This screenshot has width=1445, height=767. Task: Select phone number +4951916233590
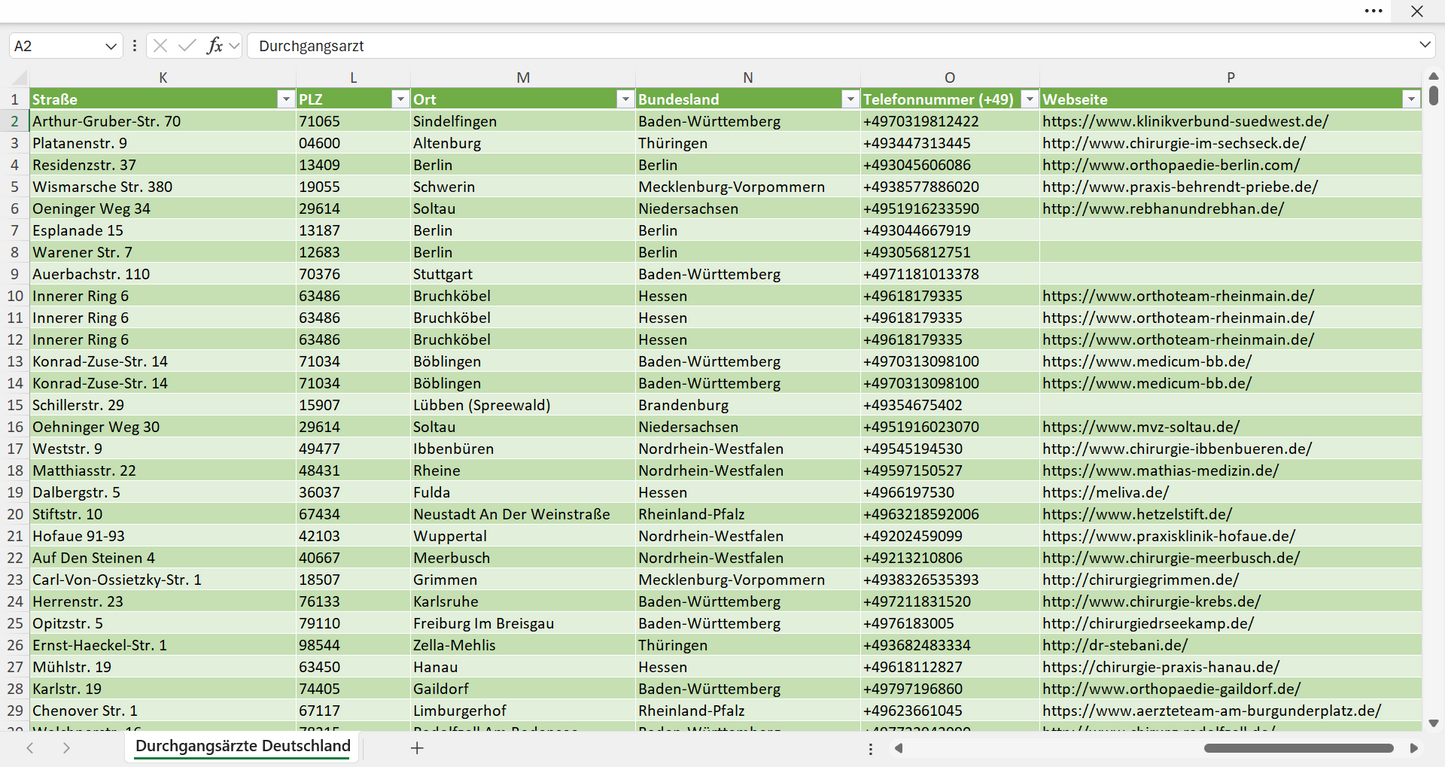tap(950, 209)
